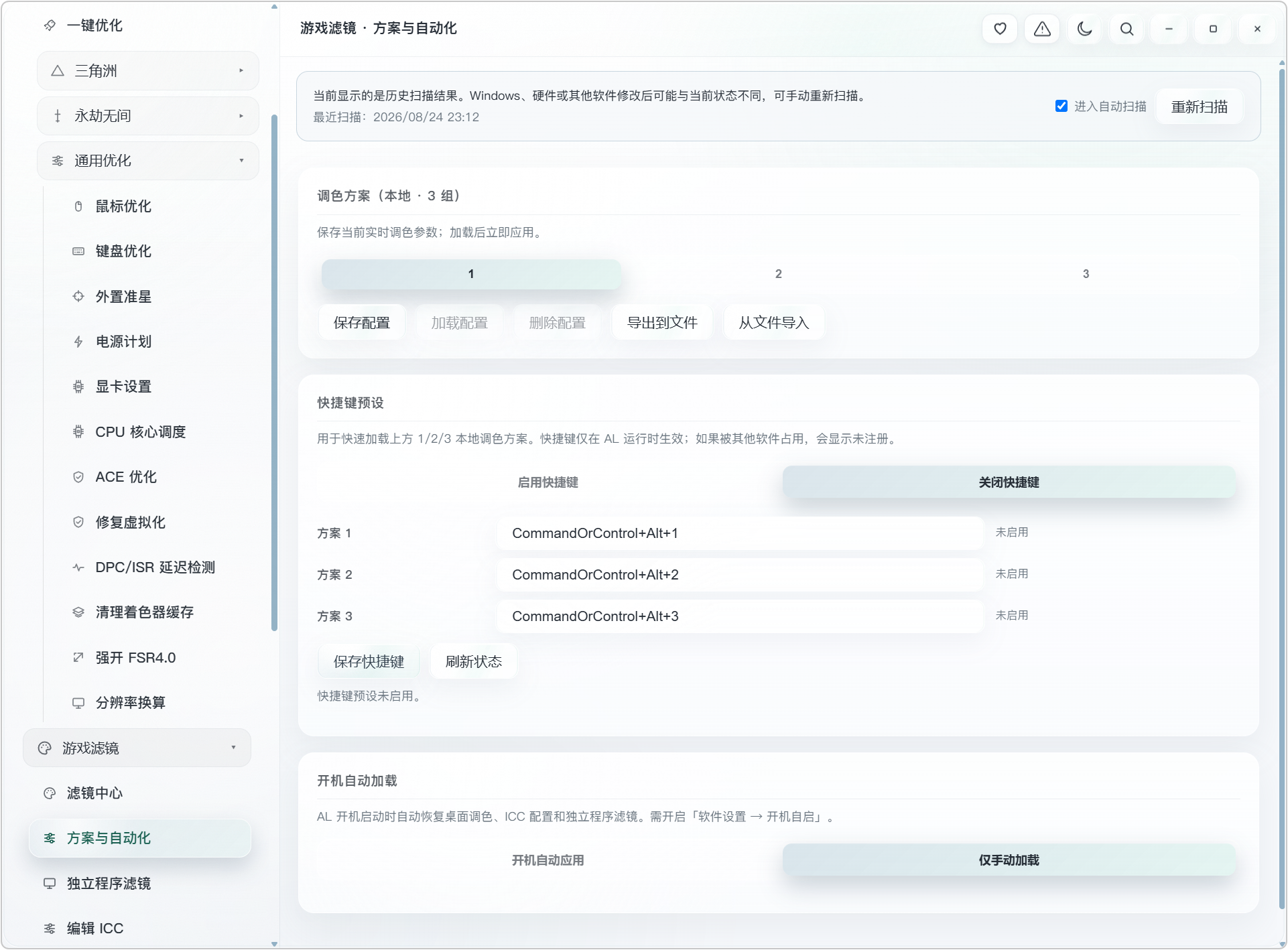Click the 删除配置 button

point(558,323)
